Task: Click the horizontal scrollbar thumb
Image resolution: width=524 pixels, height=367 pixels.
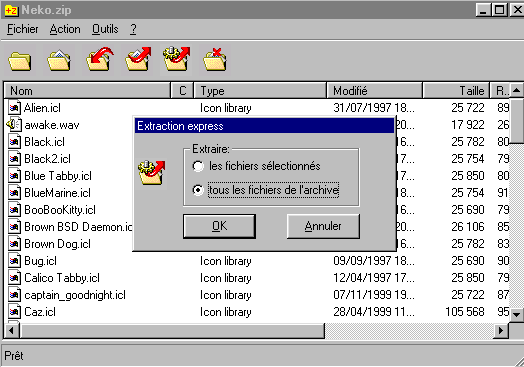Action: click(172, 331)
